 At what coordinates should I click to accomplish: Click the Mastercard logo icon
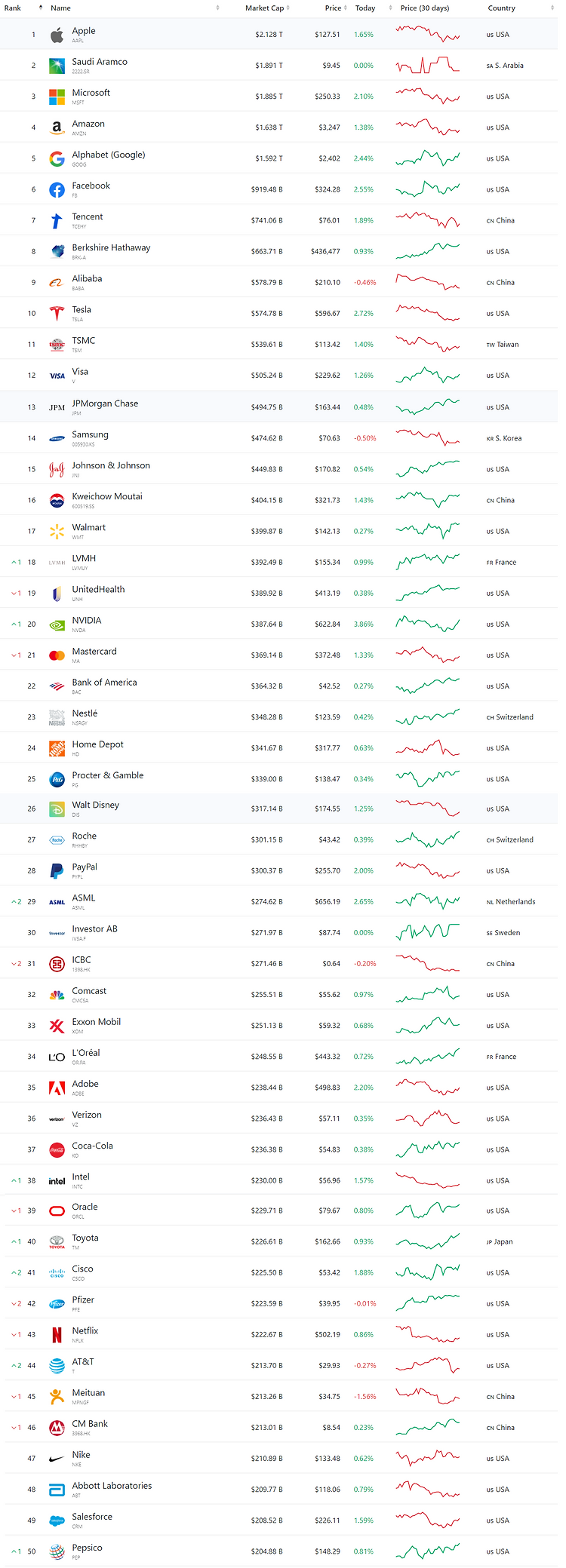[57, 655]
